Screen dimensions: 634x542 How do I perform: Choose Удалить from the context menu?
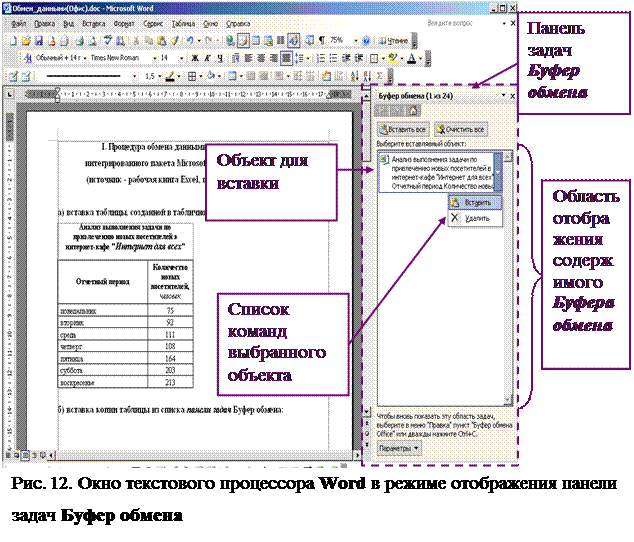(475, 218)
